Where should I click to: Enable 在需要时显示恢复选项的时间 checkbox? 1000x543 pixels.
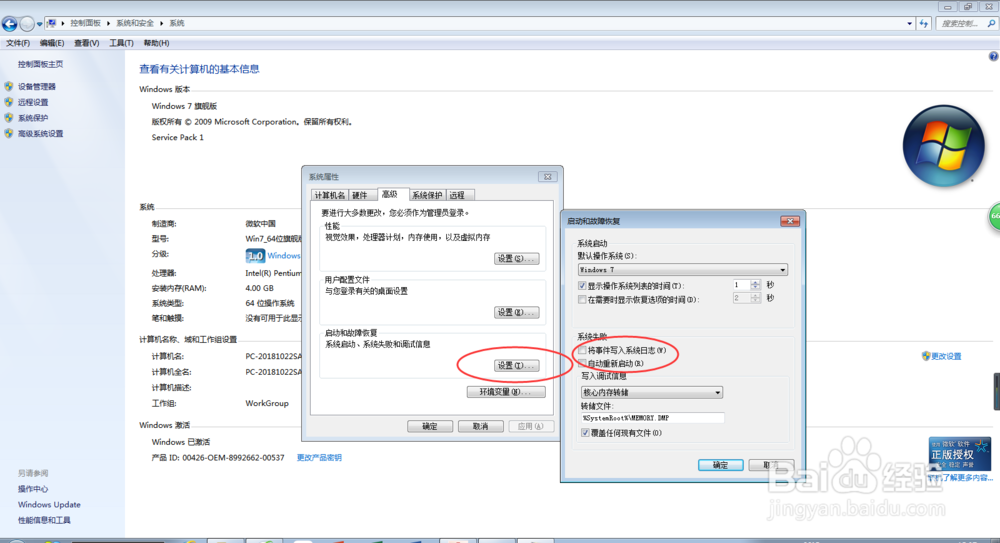coord(582,299)
